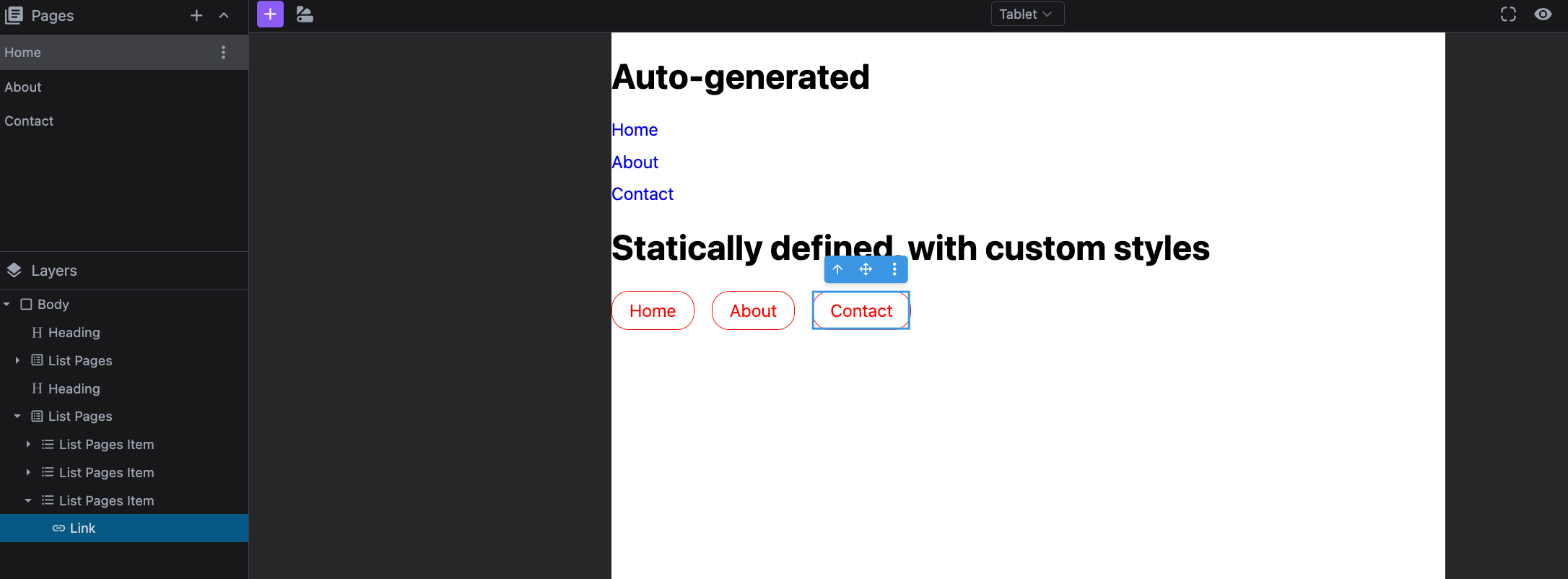
Task: Click the red pill Home button
Action: 653,310
